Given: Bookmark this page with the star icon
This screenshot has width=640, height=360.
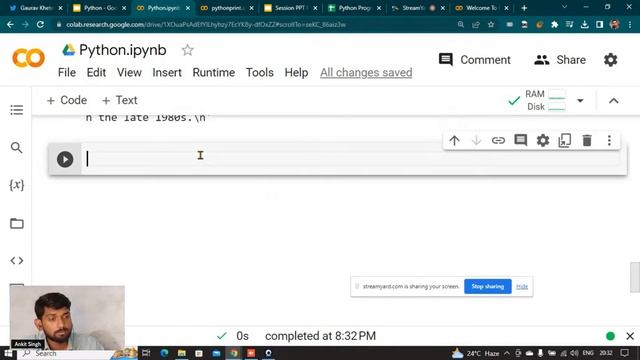Looking at the screenshot, I should coord(491,24).
